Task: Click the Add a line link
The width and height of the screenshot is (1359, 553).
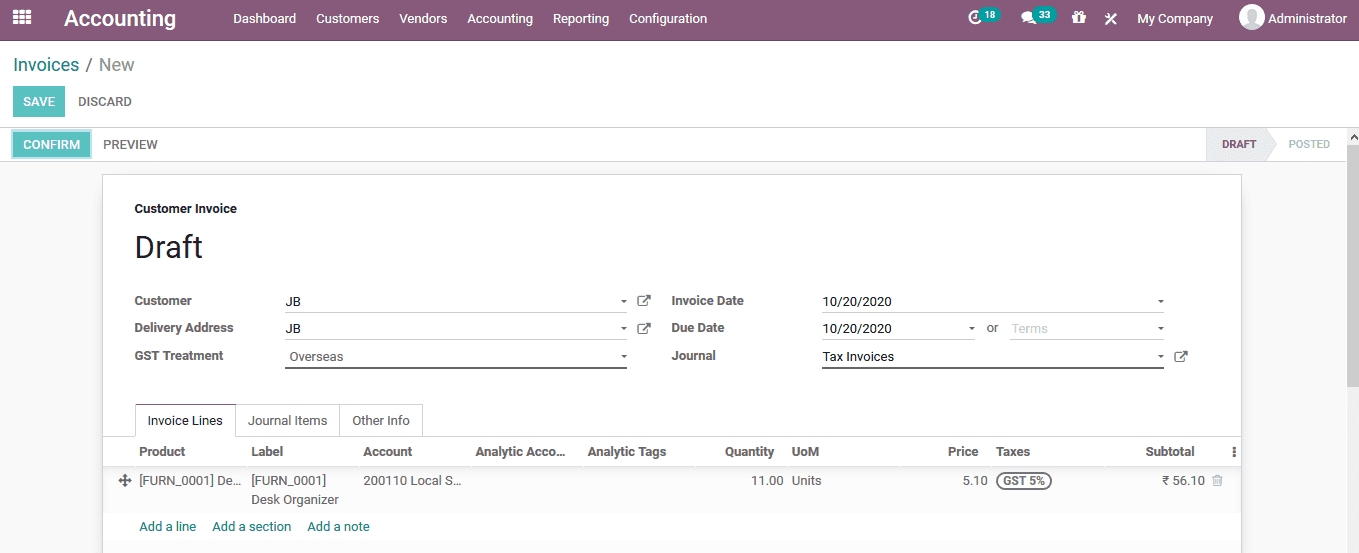Action: click(x=167, y=527)
